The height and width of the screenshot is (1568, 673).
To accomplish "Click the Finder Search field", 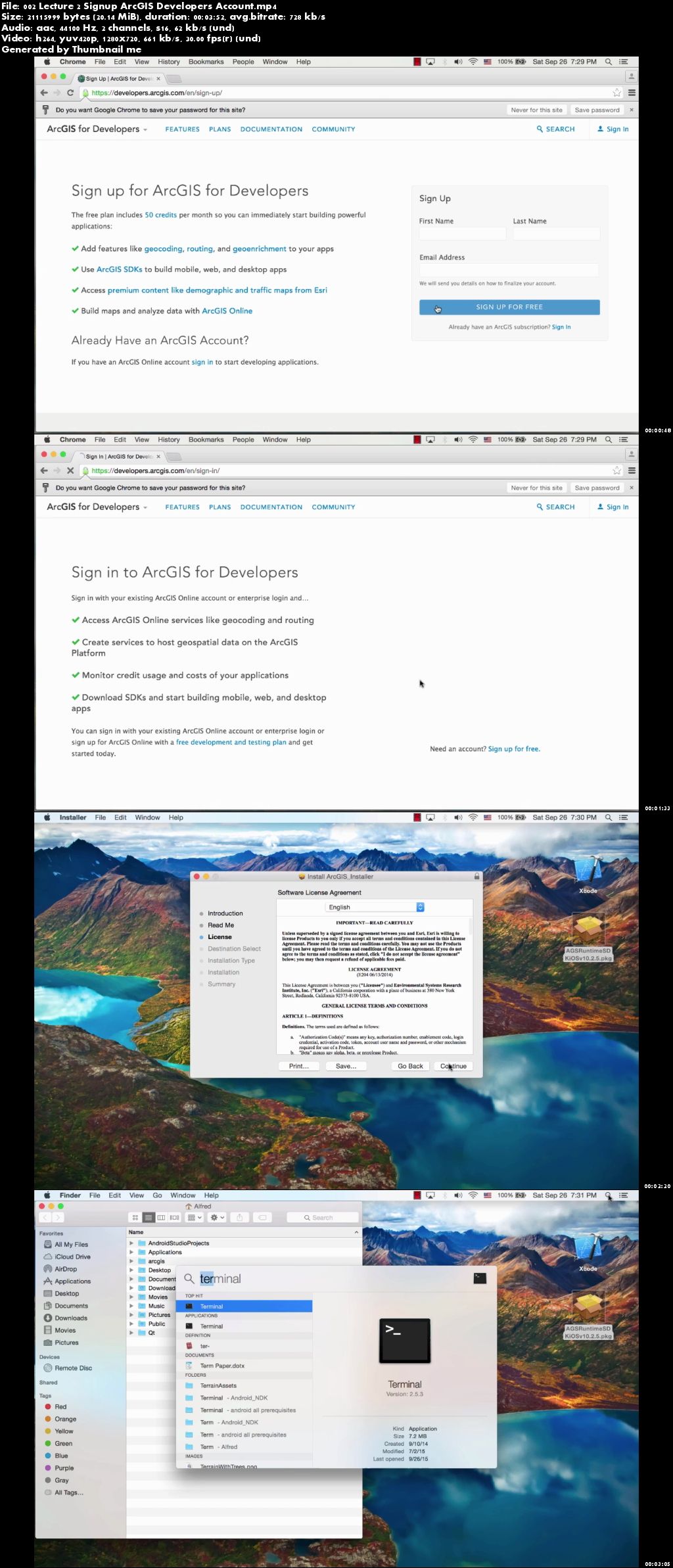I will coord(322,1218).
